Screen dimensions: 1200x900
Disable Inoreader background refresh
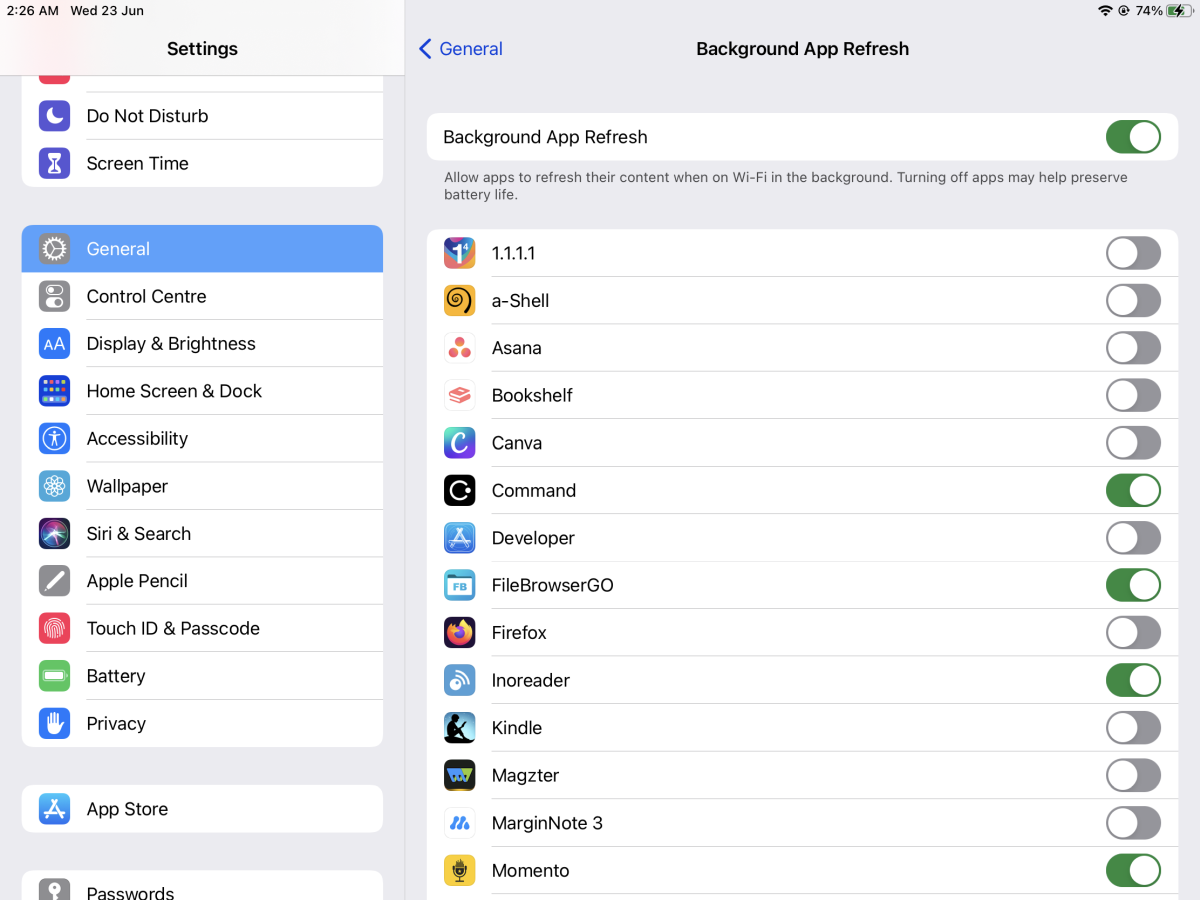(x=1133, y=680)
